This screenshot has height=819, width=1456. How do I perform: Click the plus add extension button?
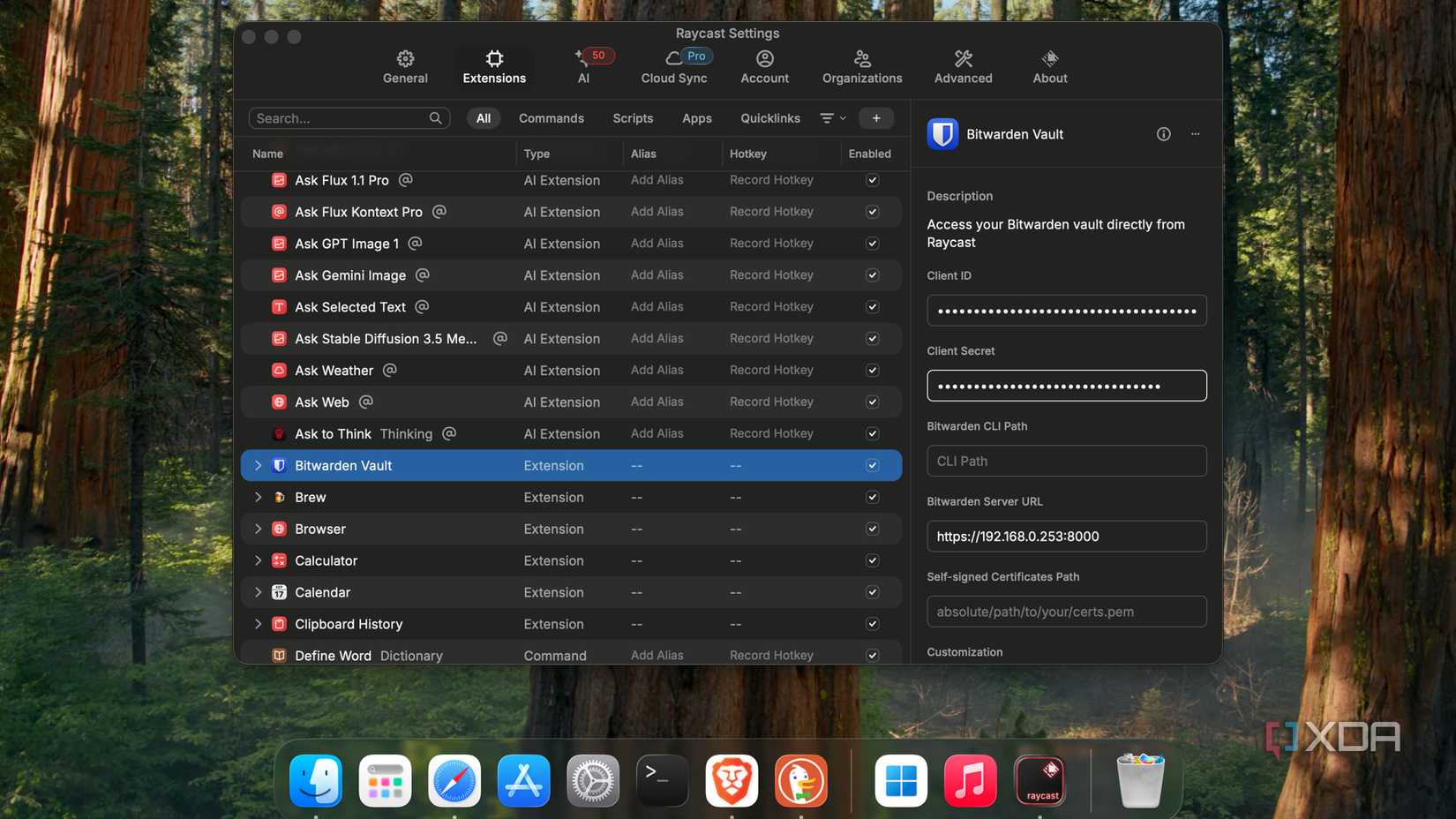click(875, 118)
